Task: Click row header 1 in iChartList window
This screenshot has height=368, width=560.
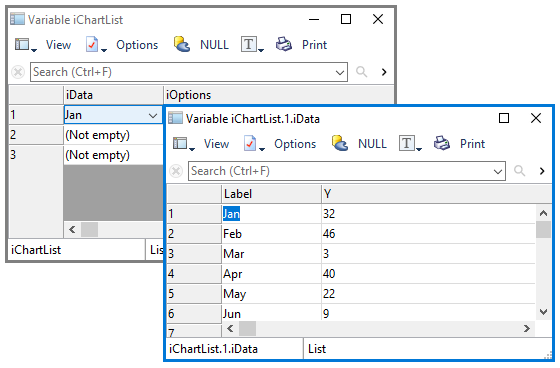Action: coord(36,115)
